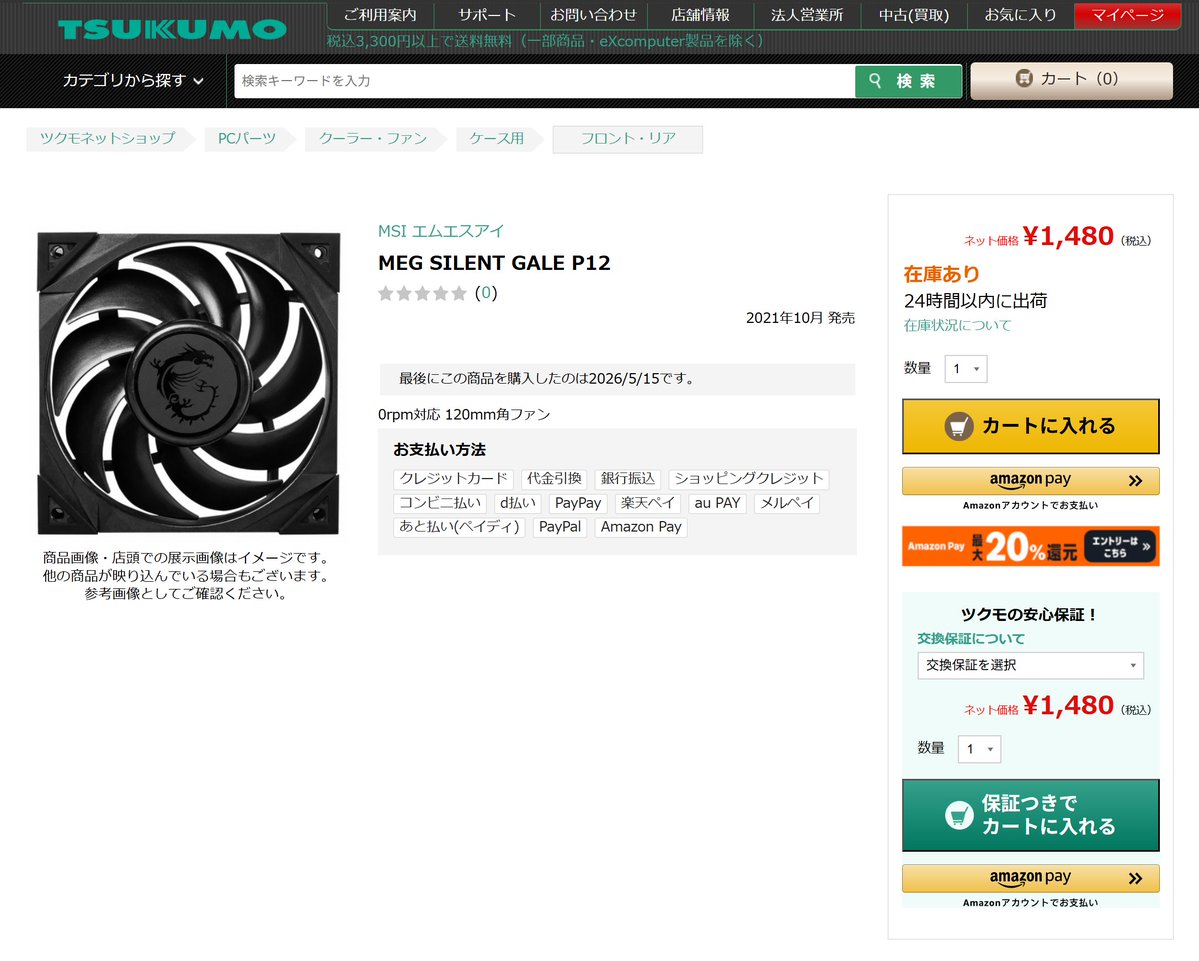Click the au PAY payment tag
The image size is (1199, 961).
click(717, 503)
